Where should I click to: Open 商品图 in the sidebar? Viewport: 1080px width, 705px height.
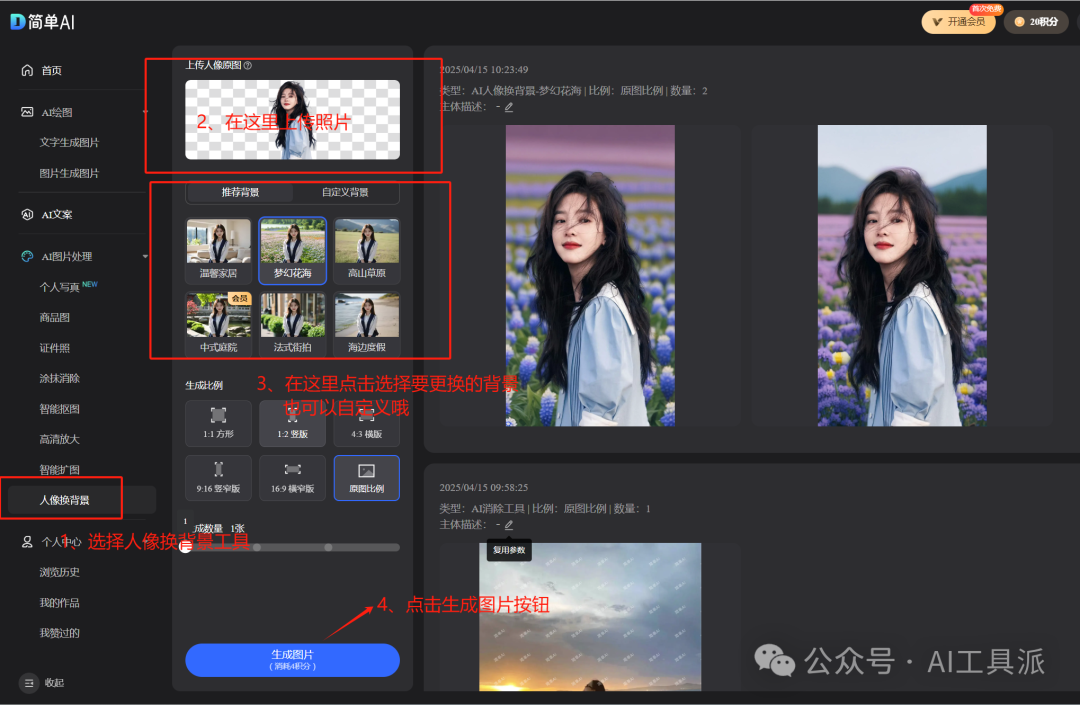point(54,317)
